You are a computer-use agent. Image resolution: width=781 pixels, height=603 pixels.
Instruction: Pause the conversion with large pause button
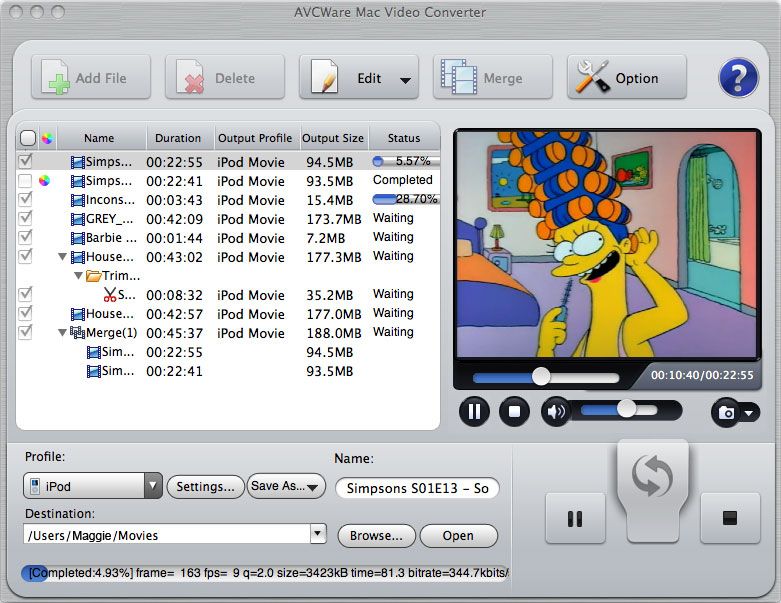tap(575, 518)
